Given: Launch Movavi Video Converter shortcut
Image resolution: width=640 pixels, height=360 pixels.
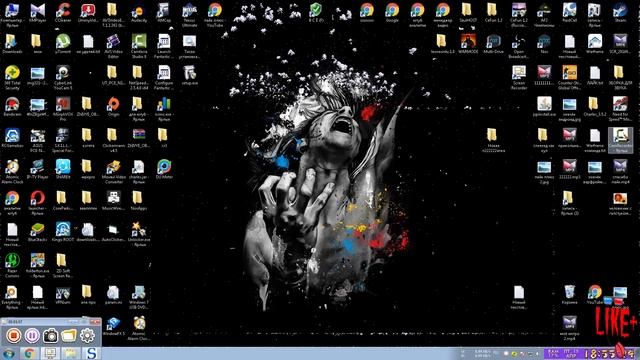Looking at the screenshot, I should (113, 171).
